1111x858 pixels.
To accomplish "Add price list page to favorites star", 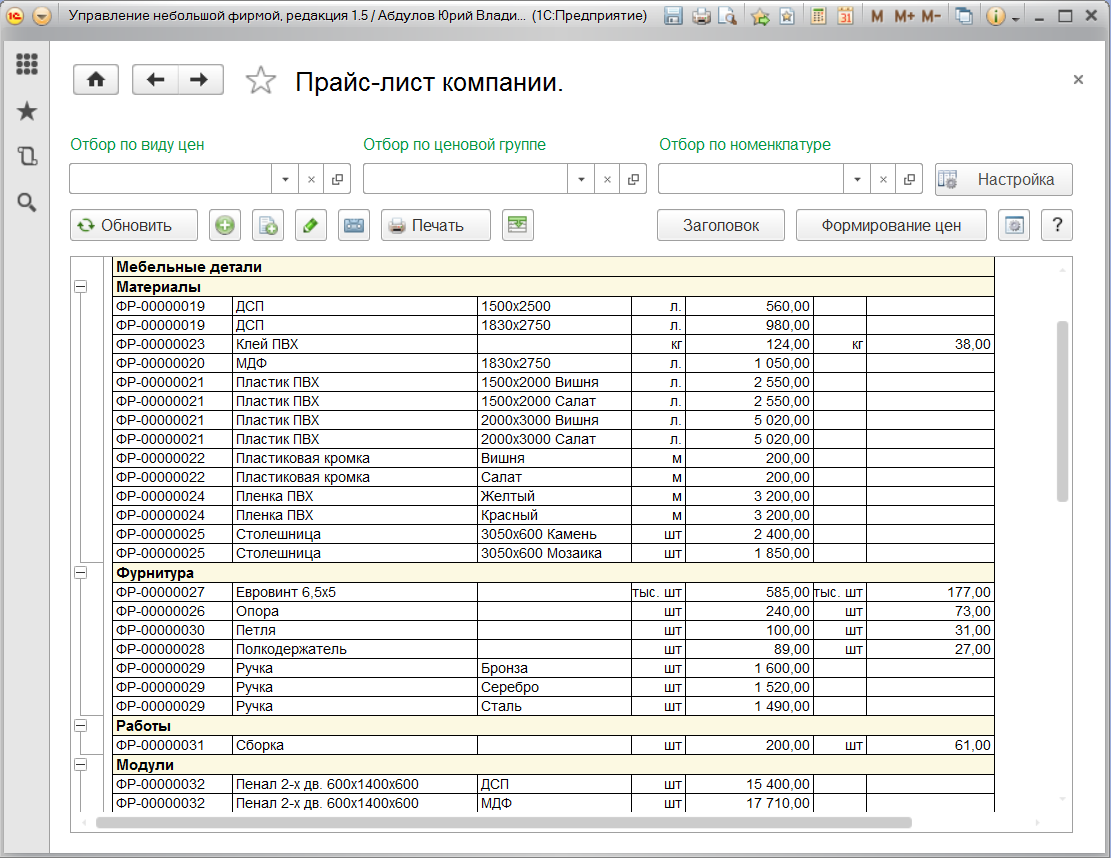I will (x=260, y=81).
